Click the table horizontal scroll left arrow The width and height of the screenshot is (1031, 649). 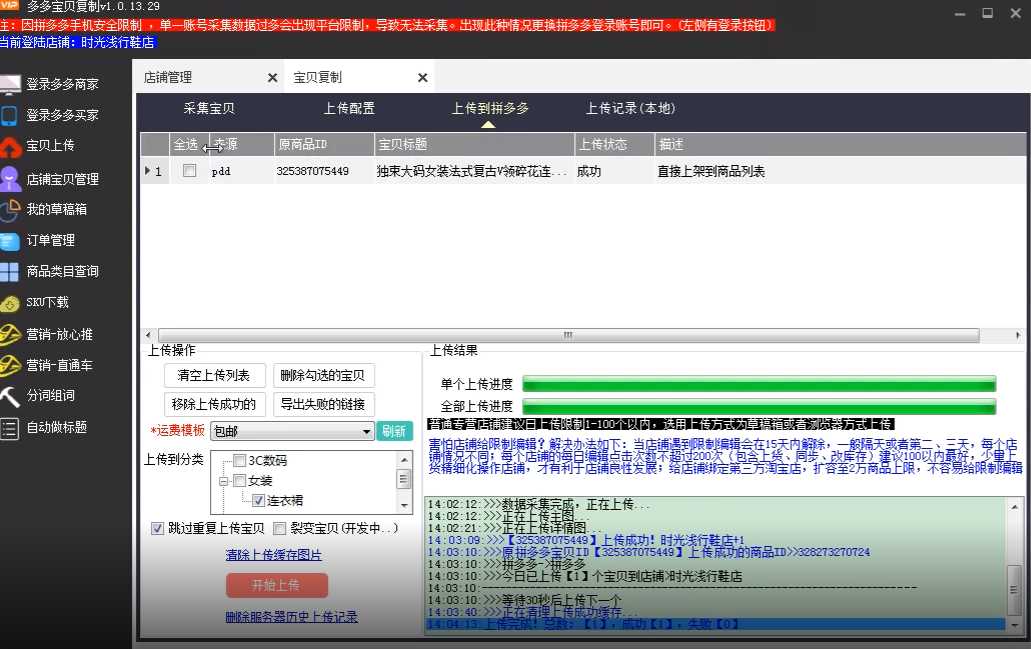149,335
